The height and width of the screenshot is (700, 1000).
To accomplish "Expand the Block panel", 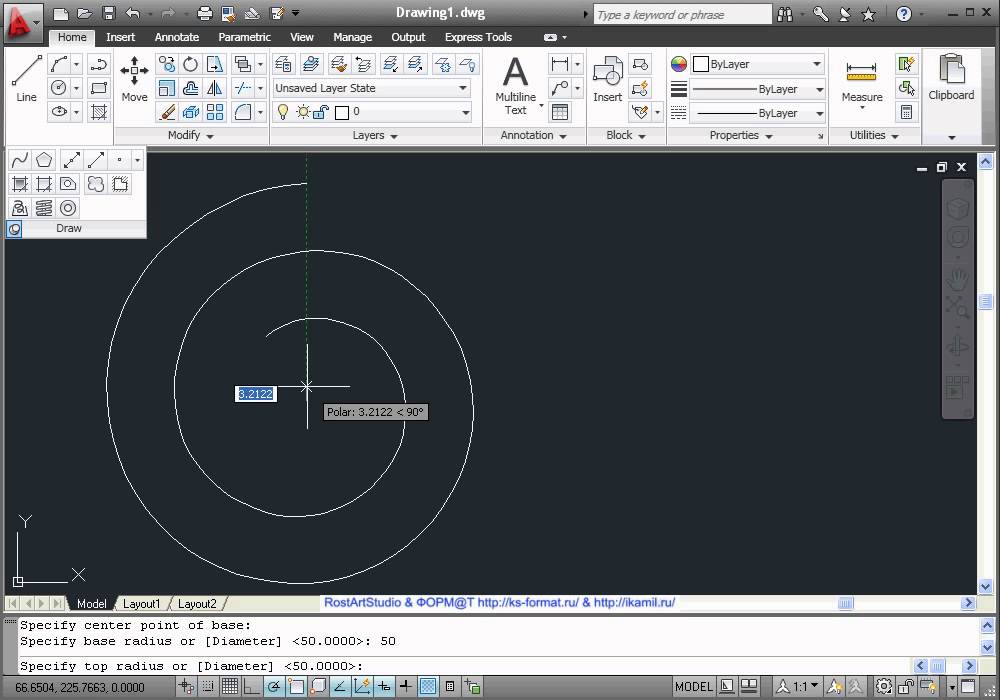I will click(625, 135).
